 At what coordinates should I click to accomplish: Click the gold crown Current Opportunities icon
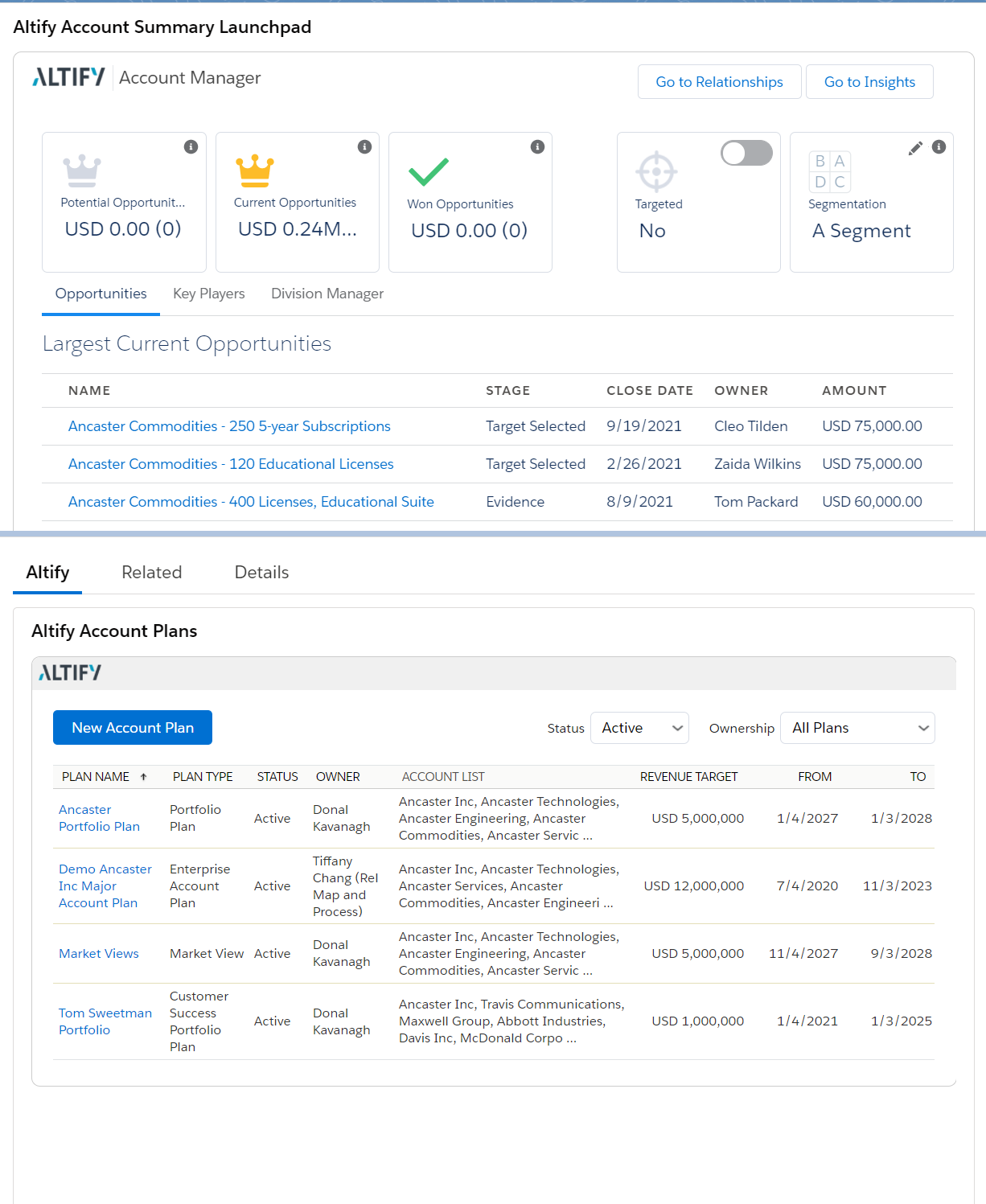click(255, 171)
